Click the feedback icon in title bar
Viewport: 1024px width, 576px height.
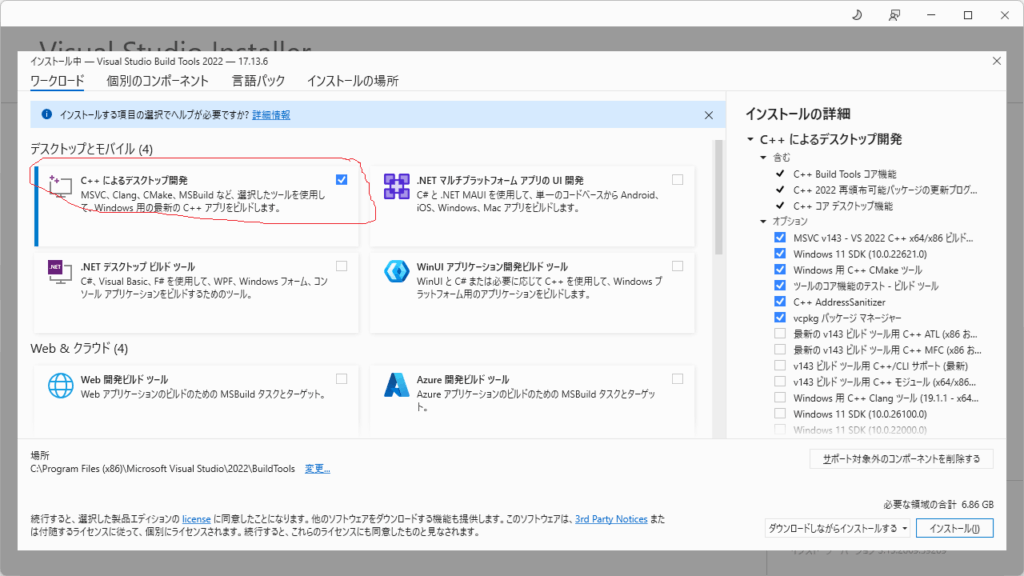[894, 15]
